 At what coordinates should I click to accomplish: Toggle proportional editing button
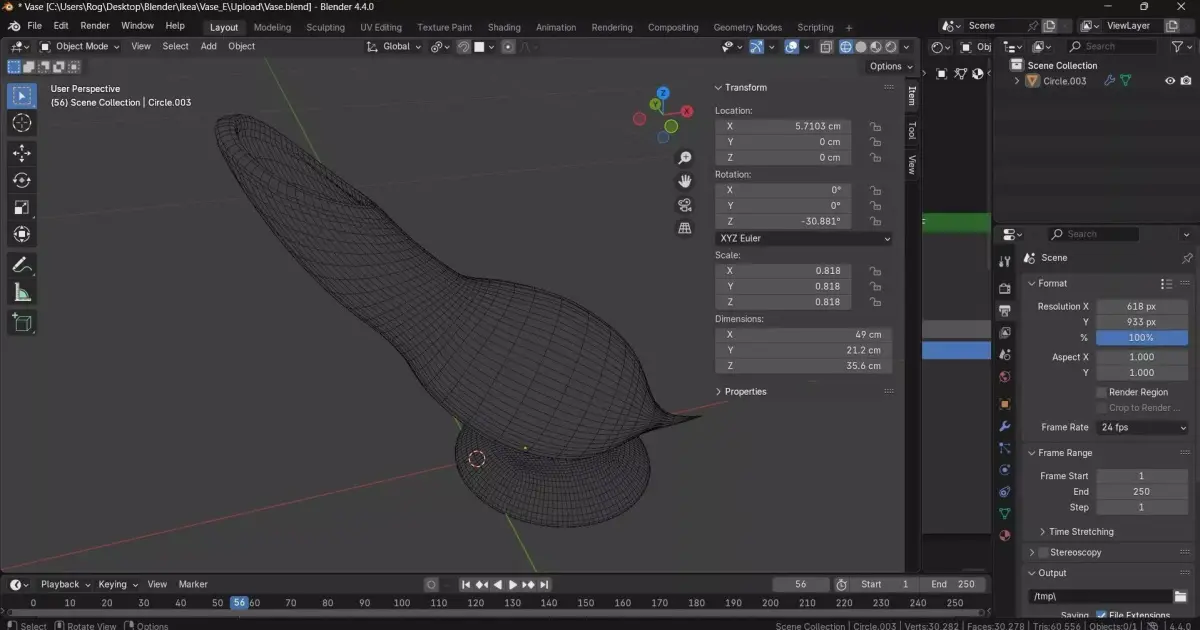pyautogui.click(x=509, y=46)
